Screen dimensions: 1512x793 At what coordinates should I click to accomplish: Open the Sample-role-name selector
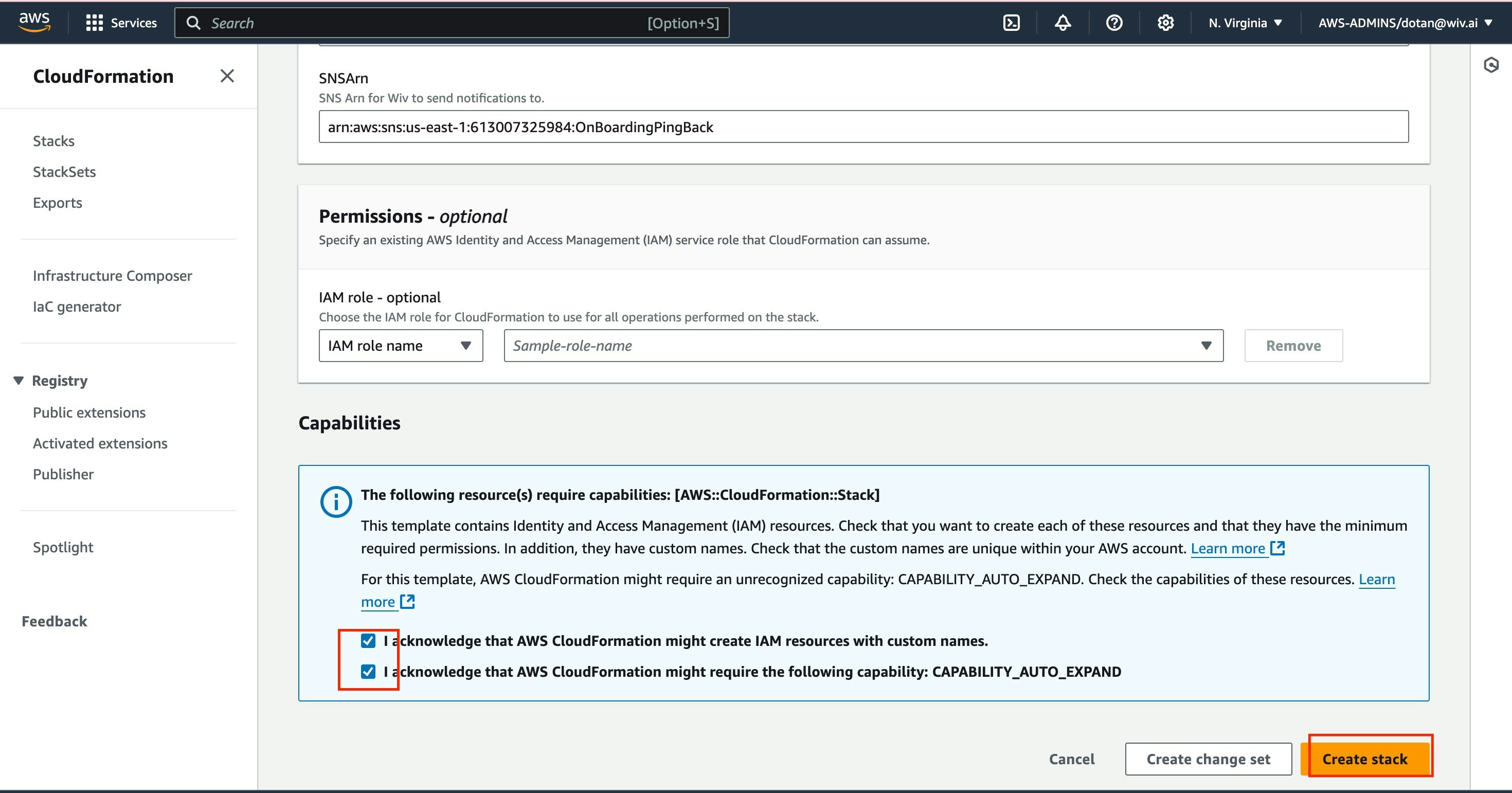pyautogui.click(x=863, y=346)
